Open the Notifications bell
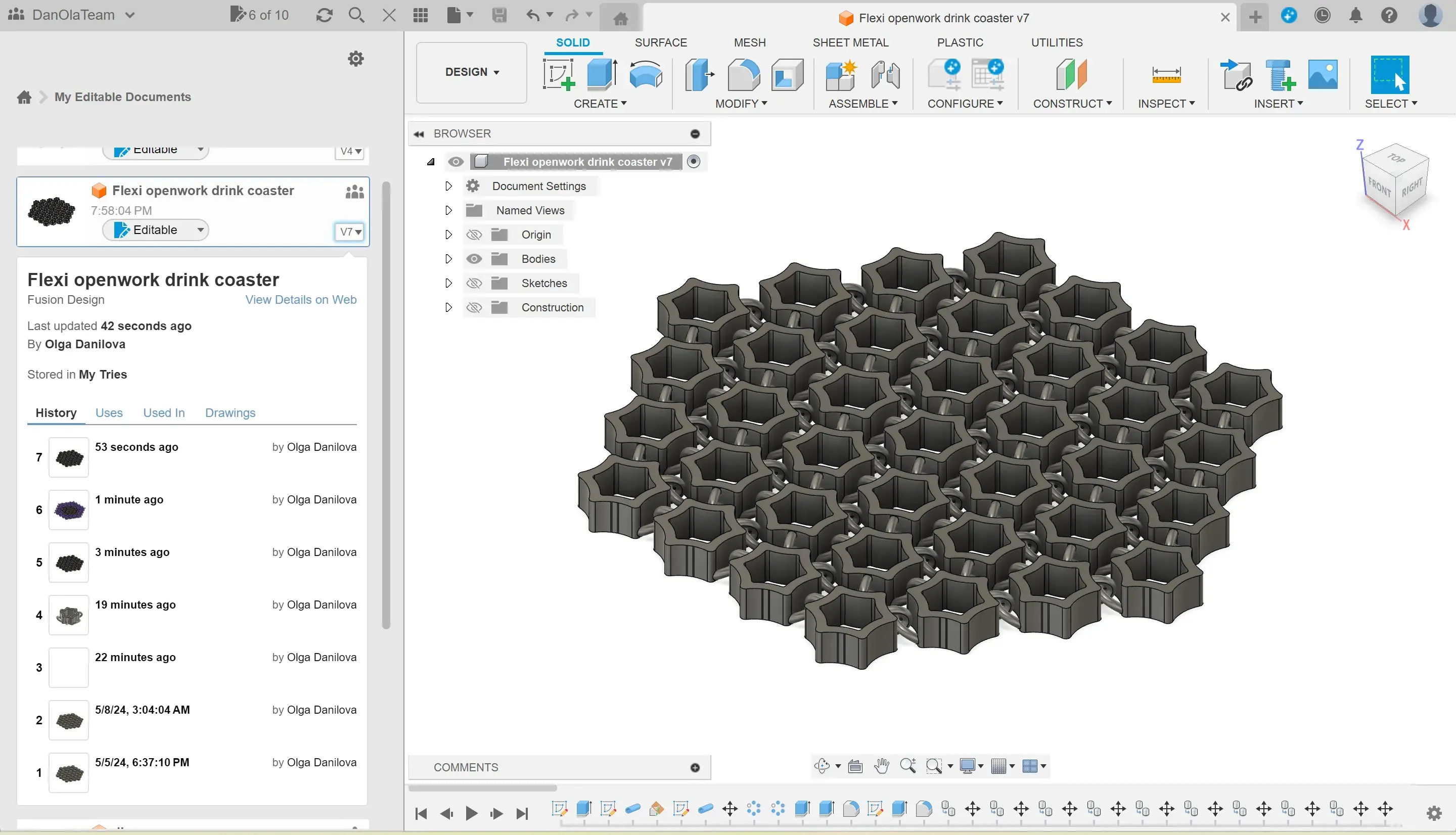 (x=1355, y=16)
